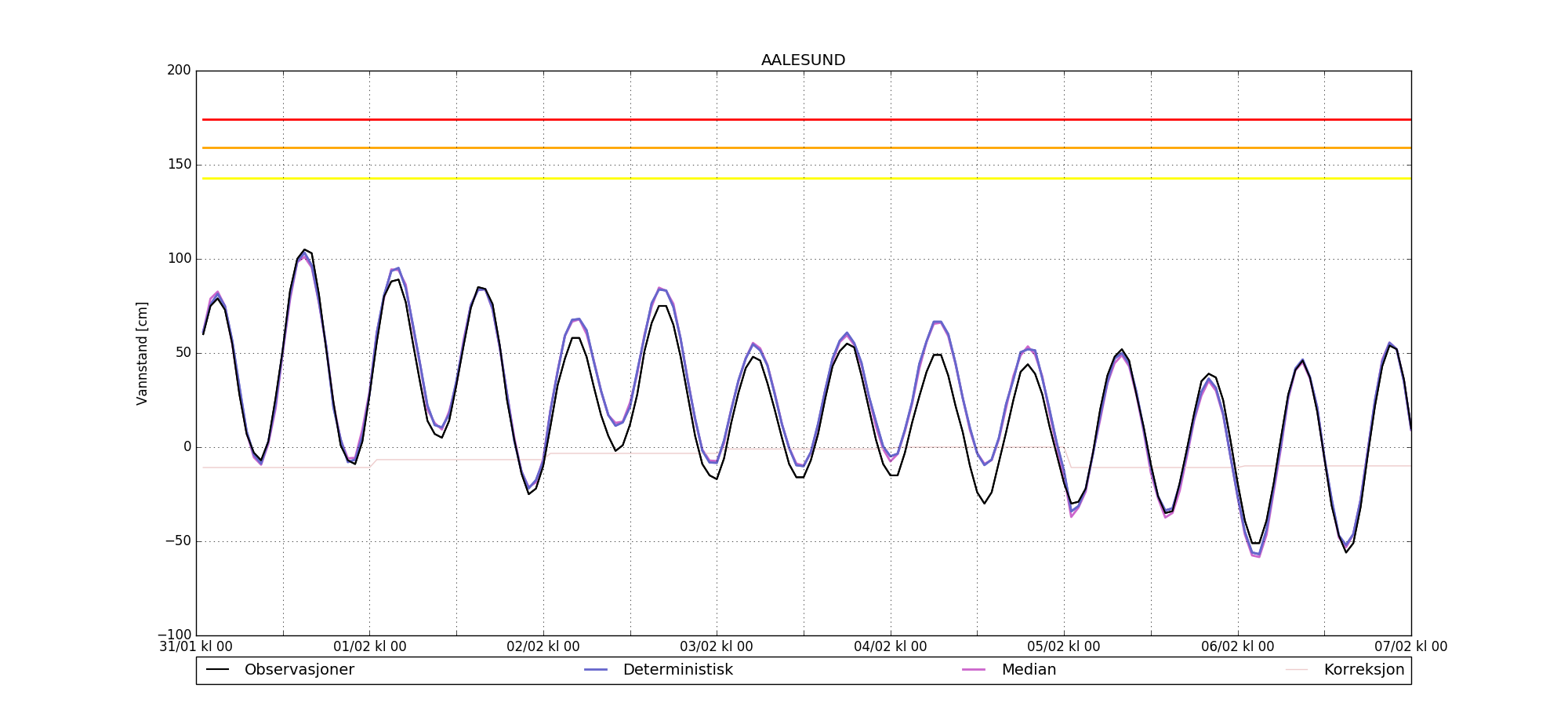Image resolution: width=1568 pixels, height=706 pixels.
Task: Select the 03/02 kl 00 time tick
Action: (x=717, y=647)
